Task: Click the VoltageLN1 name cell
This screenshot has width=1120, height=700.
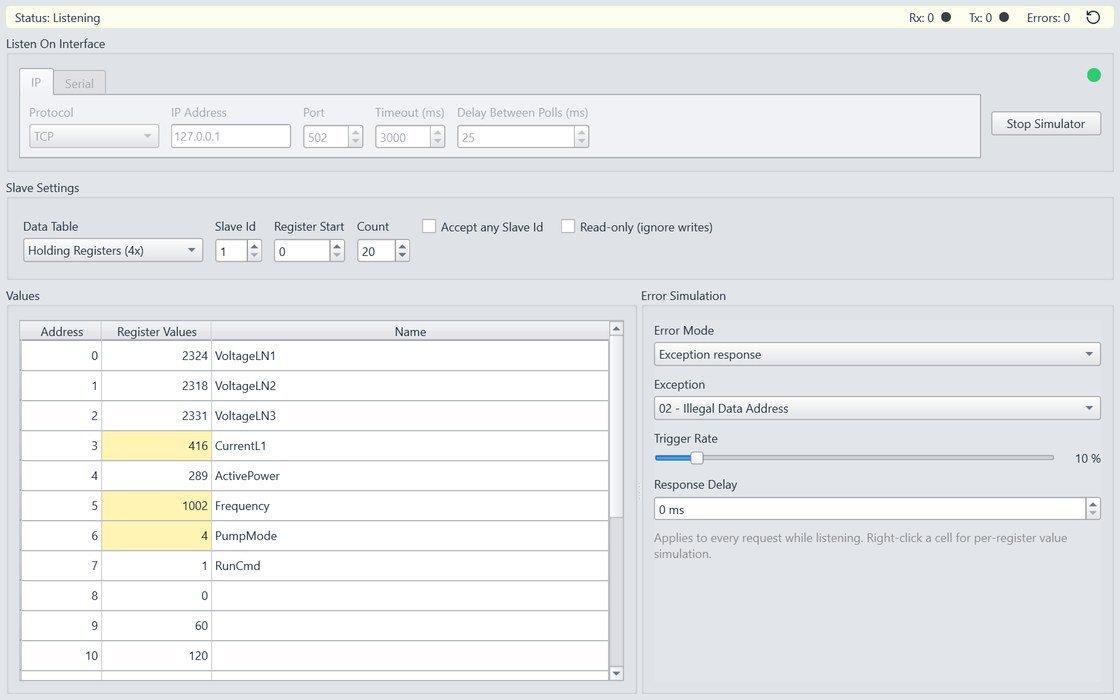Action: pos(410,356)
